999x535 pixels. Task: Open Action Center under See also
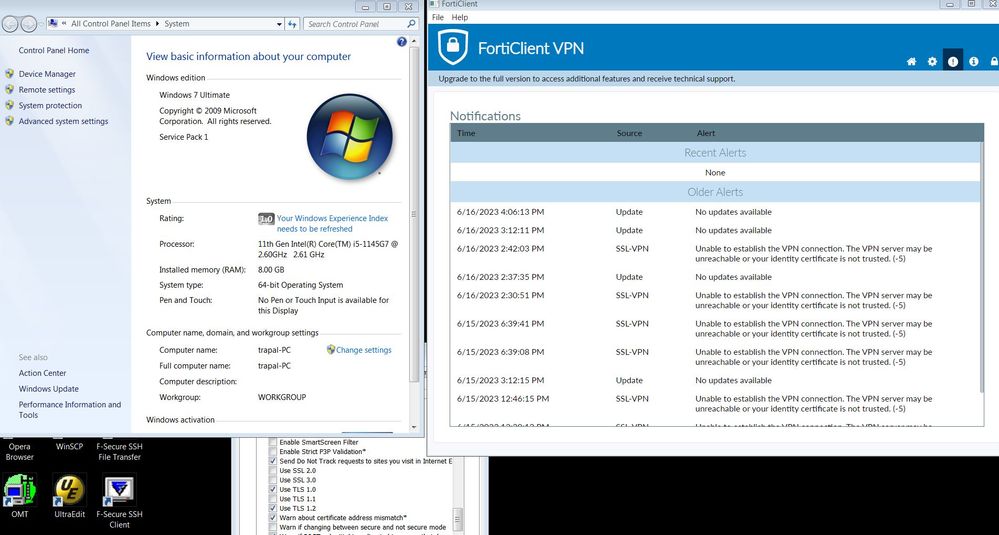click(42, 373)
